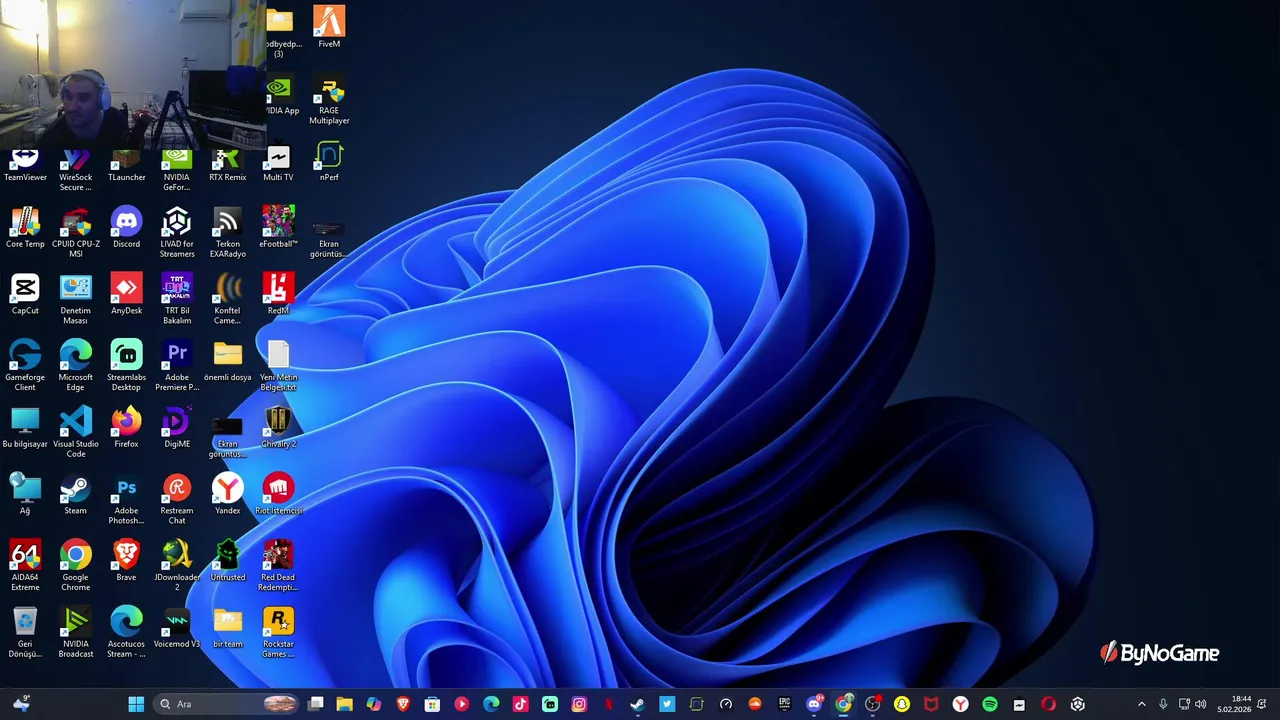This screenshot has width=1280, height=720.
Task: Open the önemli dosya folder
Action: (x=227, y=361)
